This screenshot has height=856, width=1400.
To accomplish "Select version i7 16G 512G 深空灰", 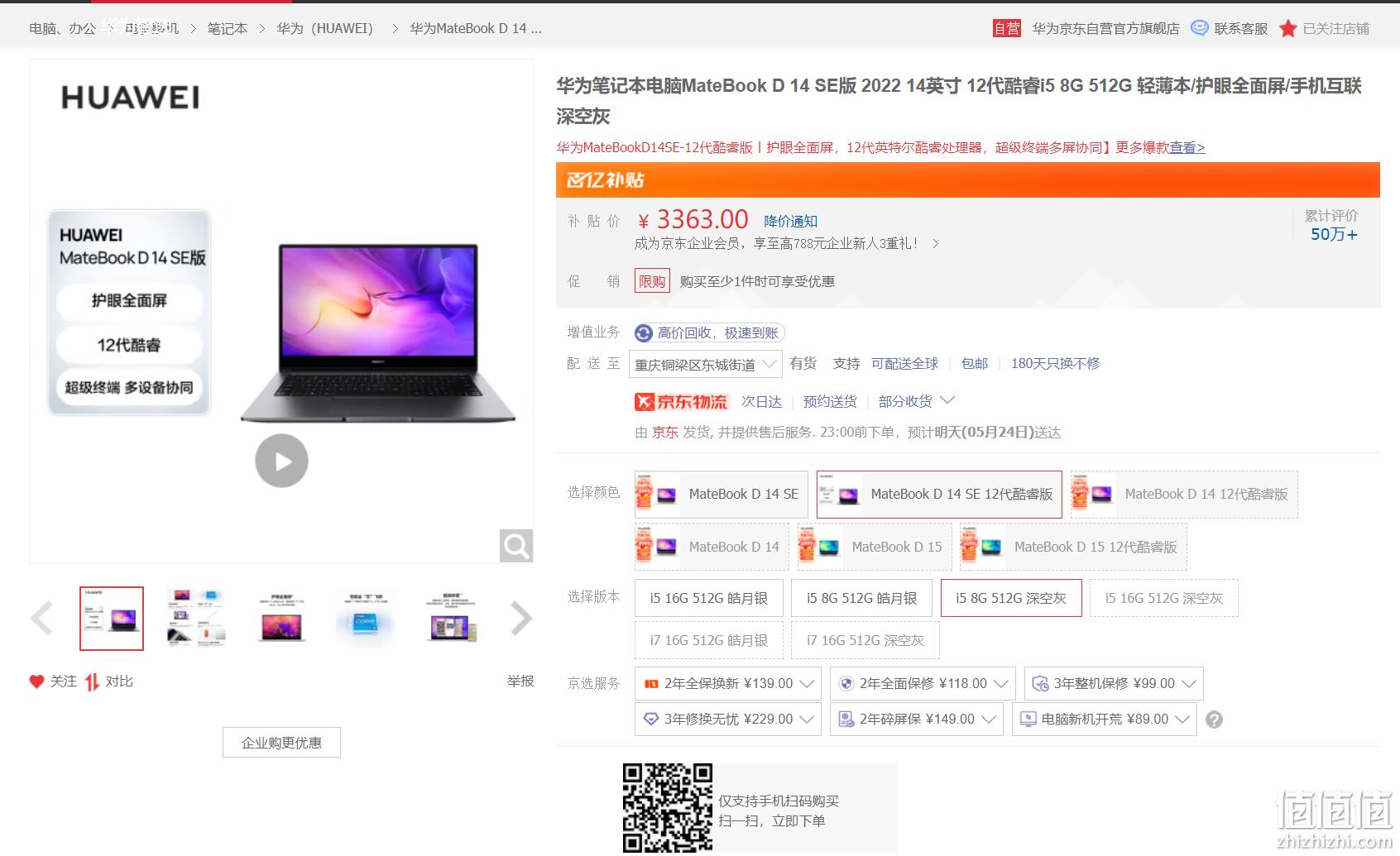I will pos(865,640).
